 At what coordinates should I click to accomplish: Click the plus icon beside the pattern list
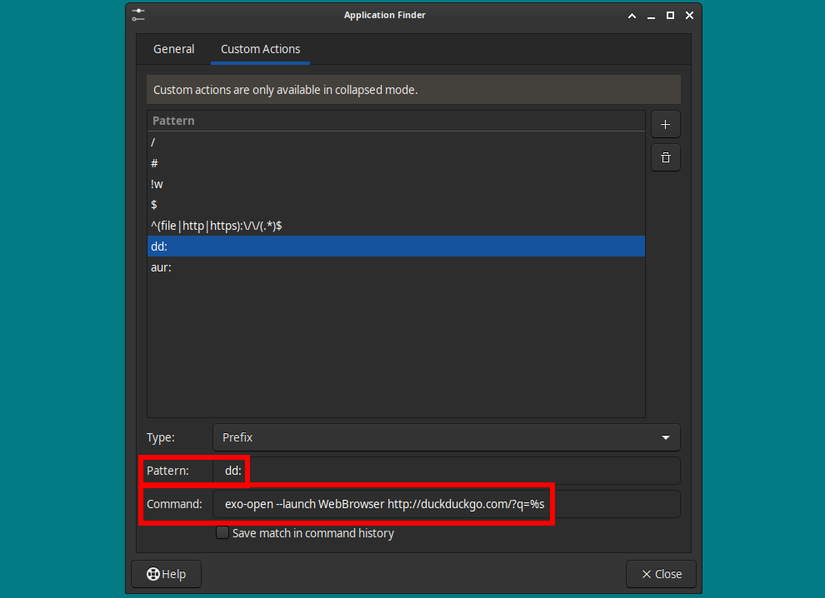(665, 124)
